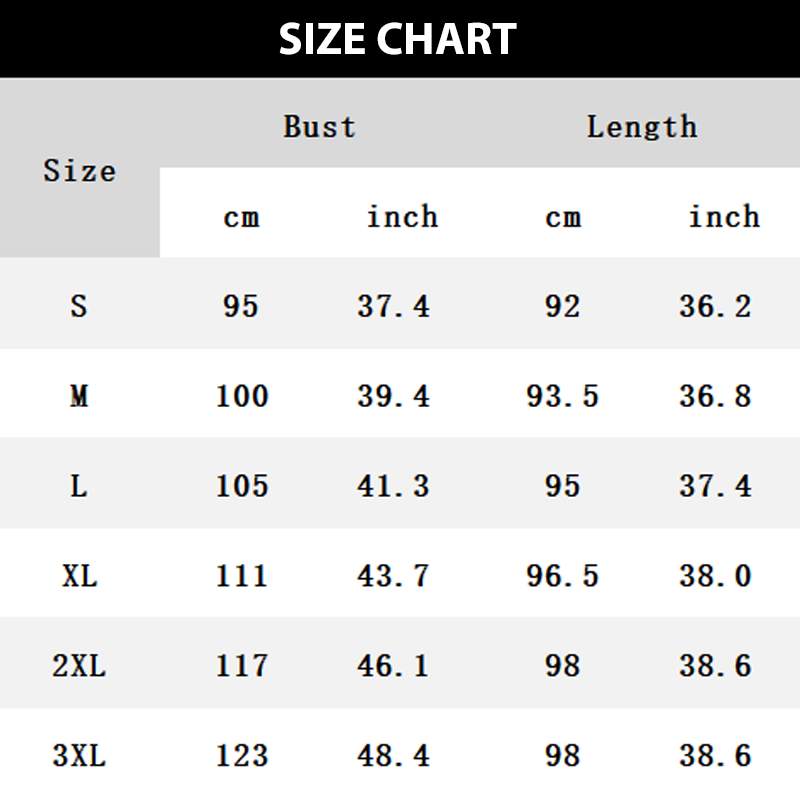Select the 36.2 inch length value
The height and width of the screenshot is (800, 800).
[x=715, y=305]
